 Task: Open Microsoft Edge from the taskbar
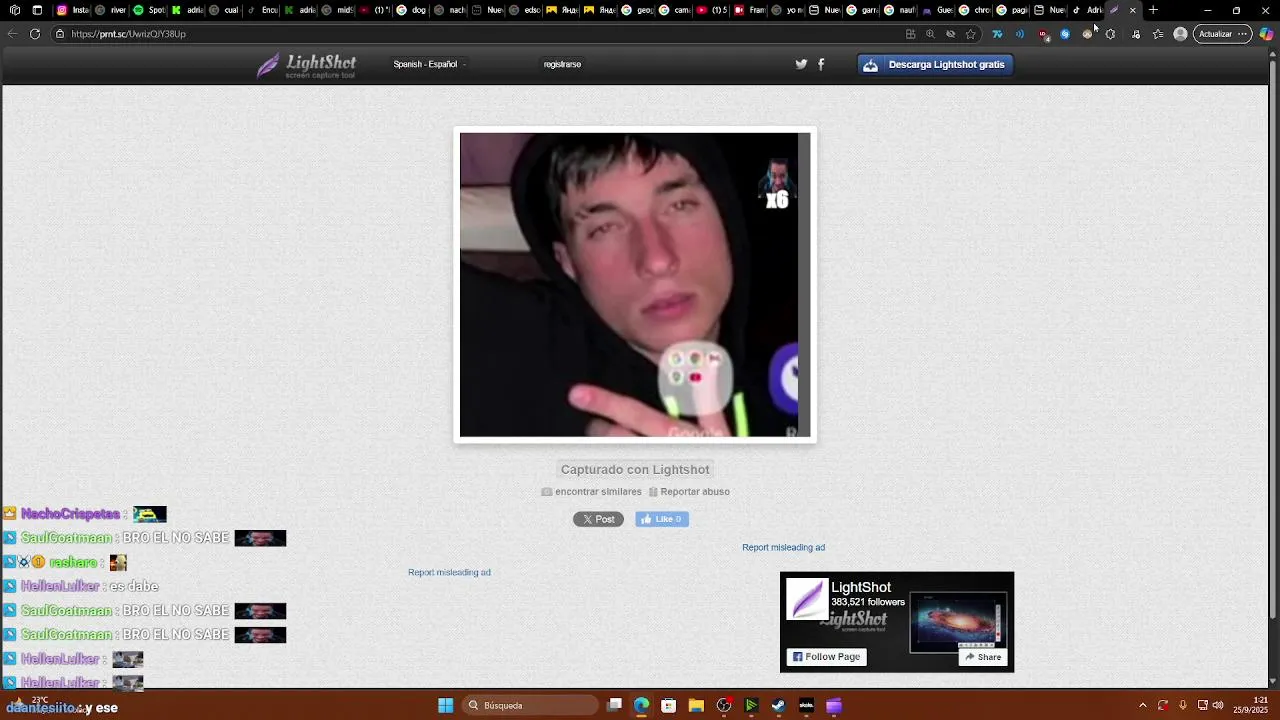click(x=642, y=705)
